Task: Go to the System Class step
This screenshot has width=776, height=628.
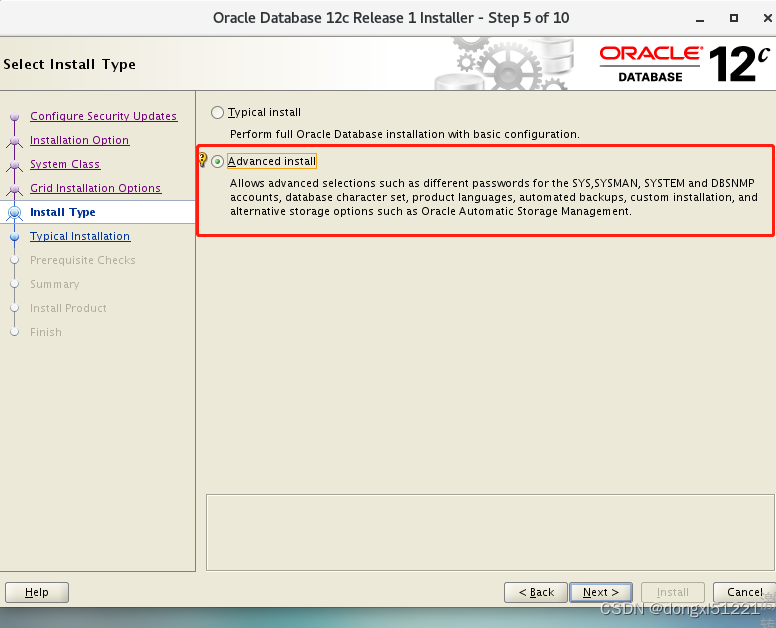Action: click(65, 164)
